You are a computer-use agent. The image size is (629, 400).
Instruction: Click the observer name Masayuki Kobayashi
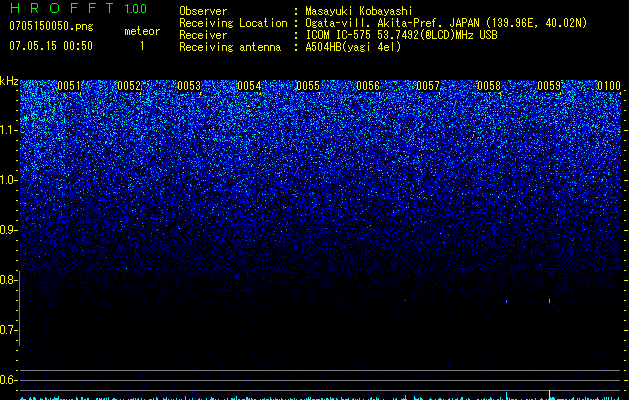point(359,11)
